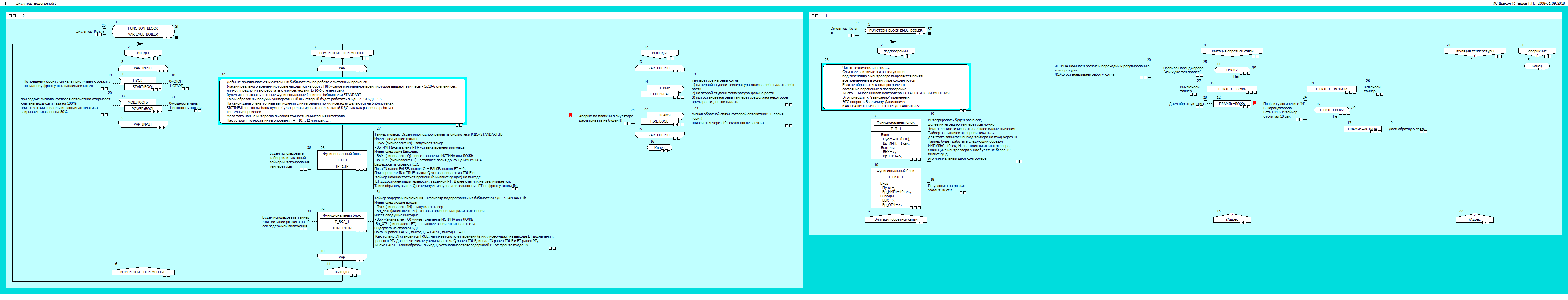Viewport: 1568px width, 300px height.
Task: Expand the T_П_1 TP_1:TP functional block
Action: pos(342,160)
